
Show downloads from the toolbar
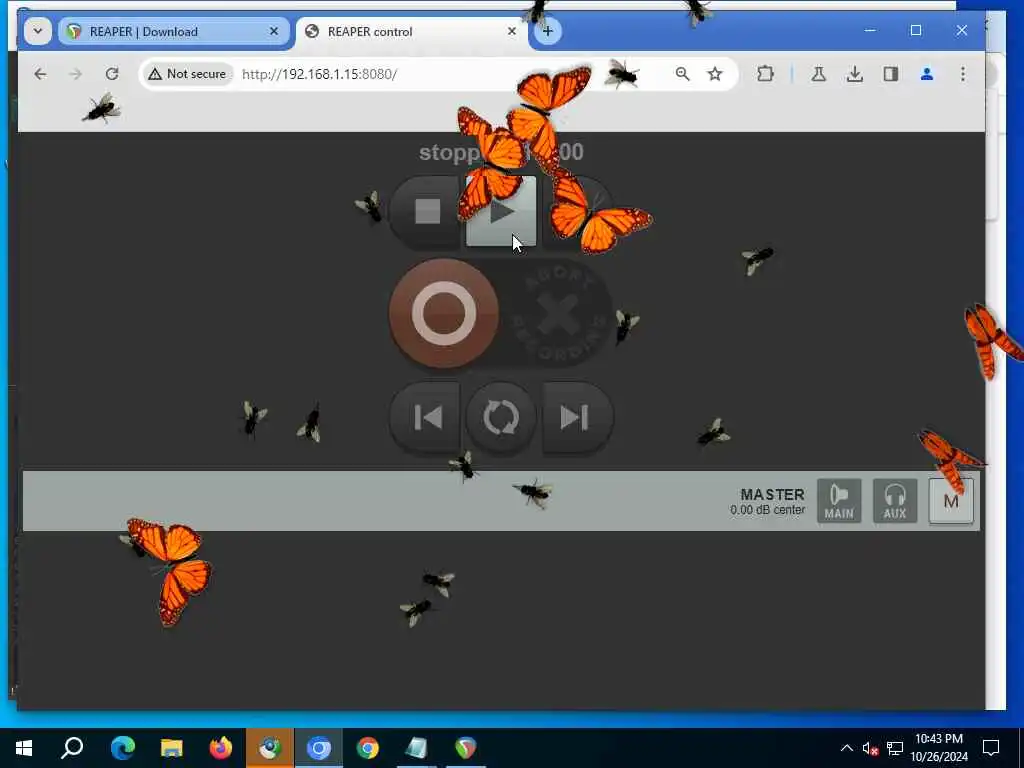[854, 74]
